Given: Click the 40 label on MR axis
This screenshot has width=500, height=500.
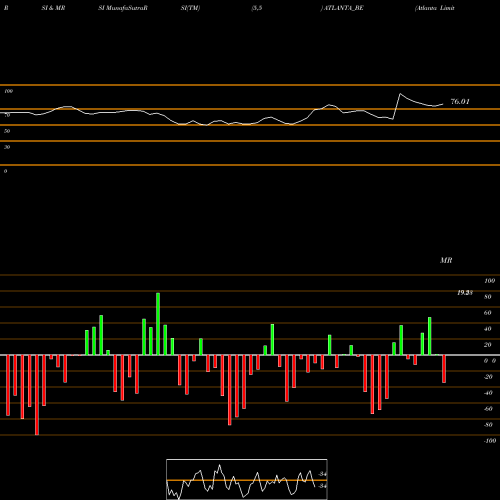Looking at the screenshot, I should tap(488, 329).
